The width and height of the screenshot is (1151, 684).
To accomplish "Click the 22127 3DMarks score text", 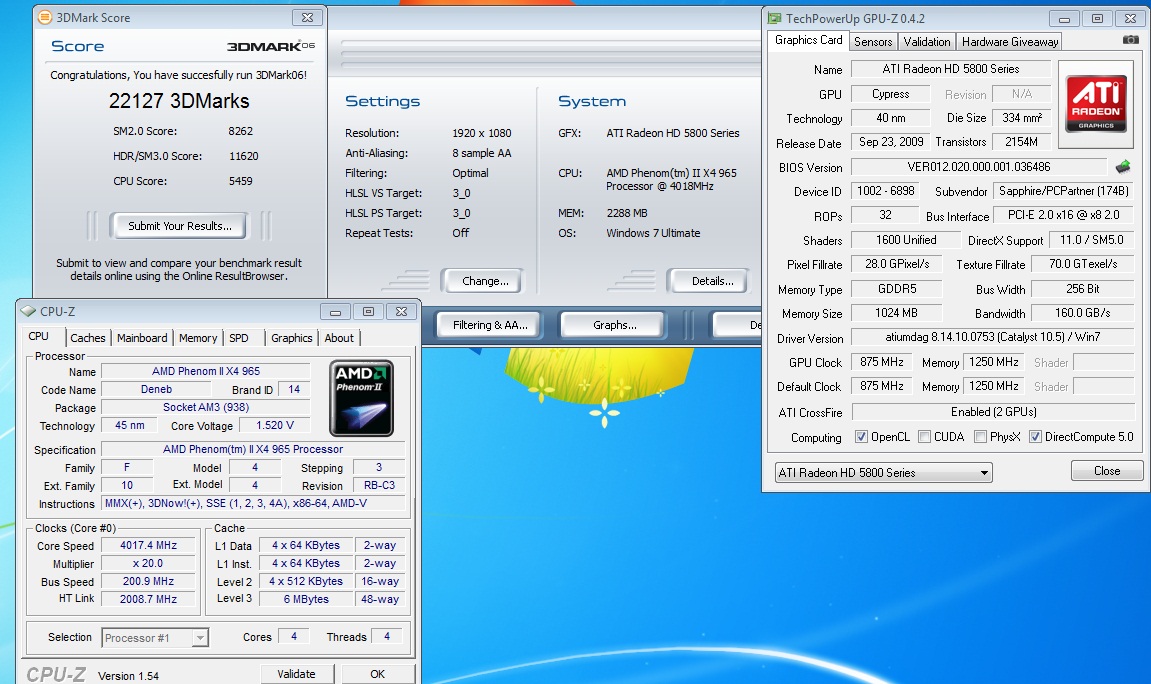I will [x=179, y=101].
